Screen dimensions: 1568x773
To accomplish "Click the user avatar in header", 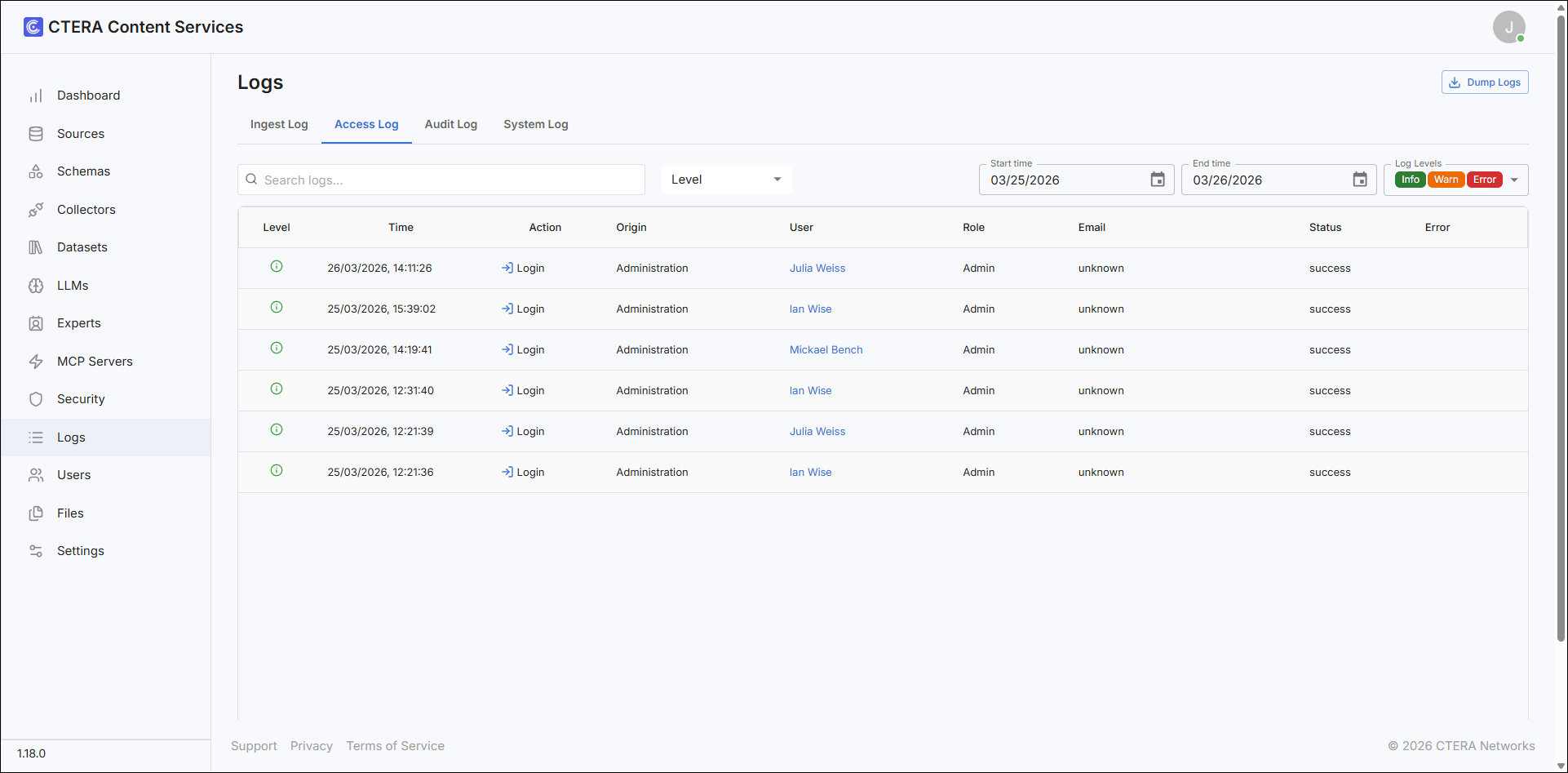I will [x=1509, y=27].
